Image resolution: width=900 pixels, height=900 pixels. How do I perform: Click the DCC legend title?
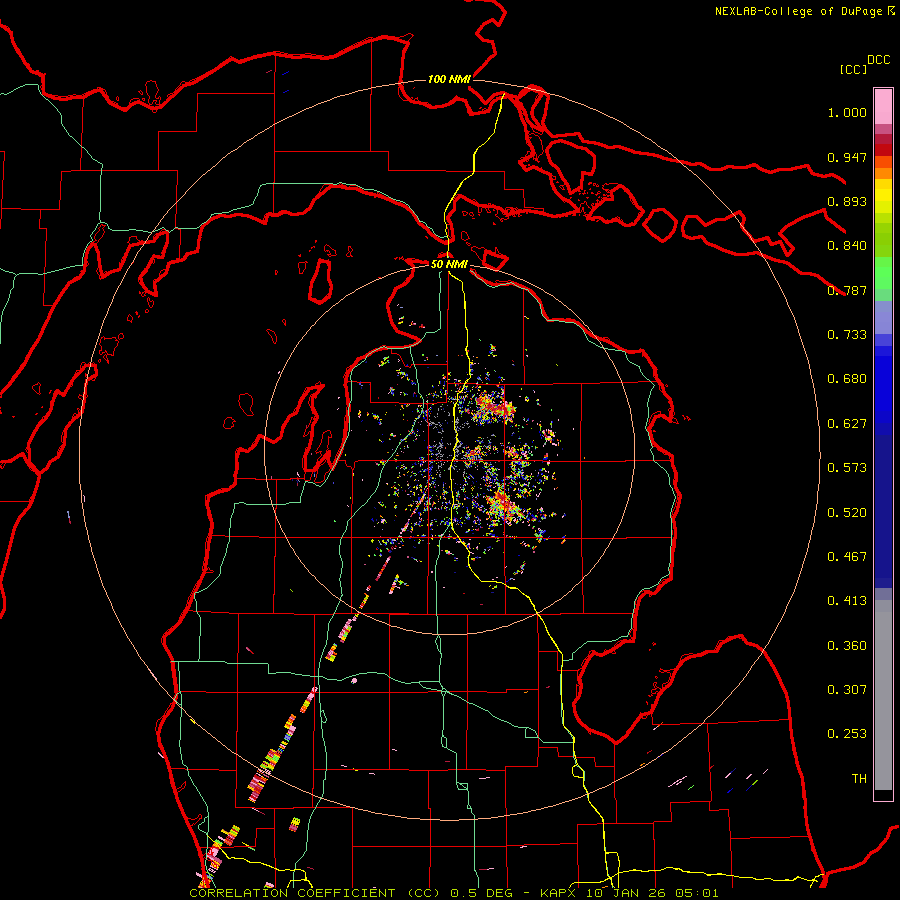point(879,60)
